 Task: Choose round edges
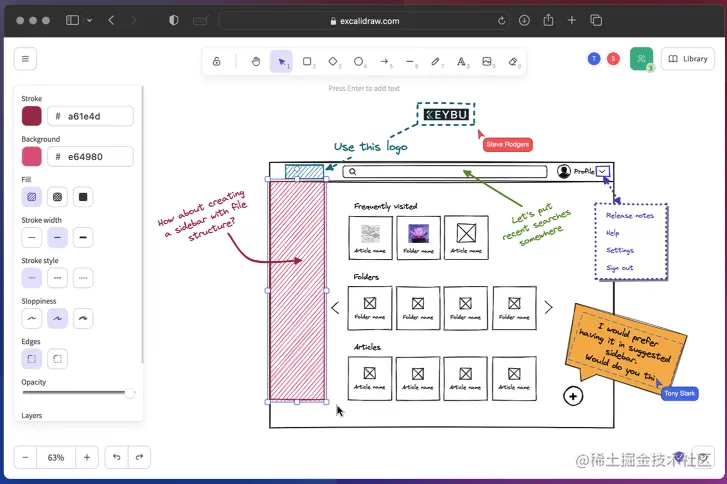pyautogui.click(x=57, y=359)
